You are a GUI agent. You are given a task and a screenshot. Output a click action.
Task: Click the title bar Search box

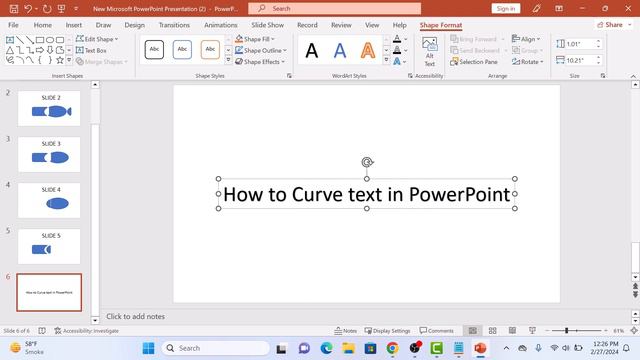pos(334,9)
